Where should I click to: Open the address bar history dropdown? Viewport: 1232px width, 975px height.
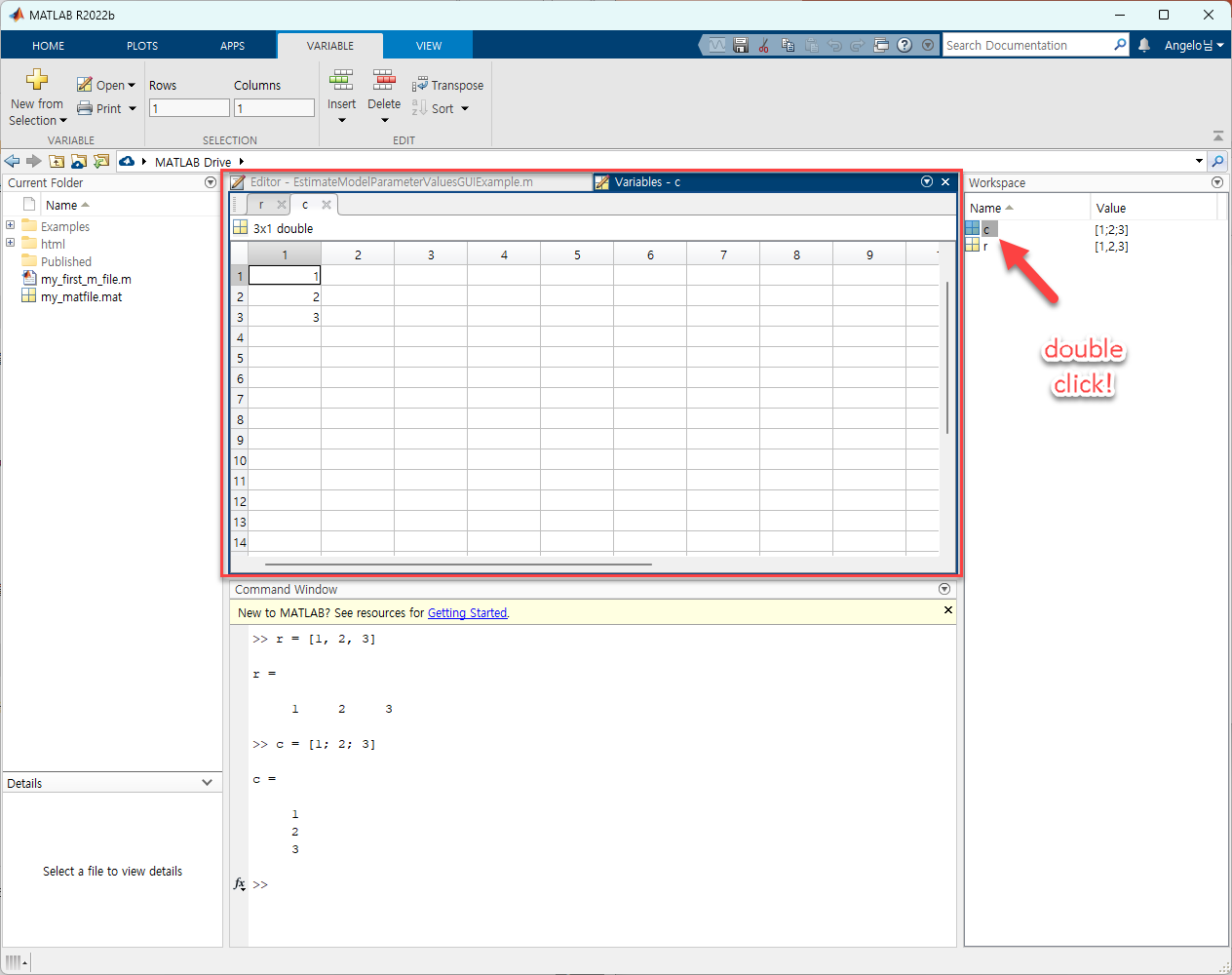[x=1199, y=161]
